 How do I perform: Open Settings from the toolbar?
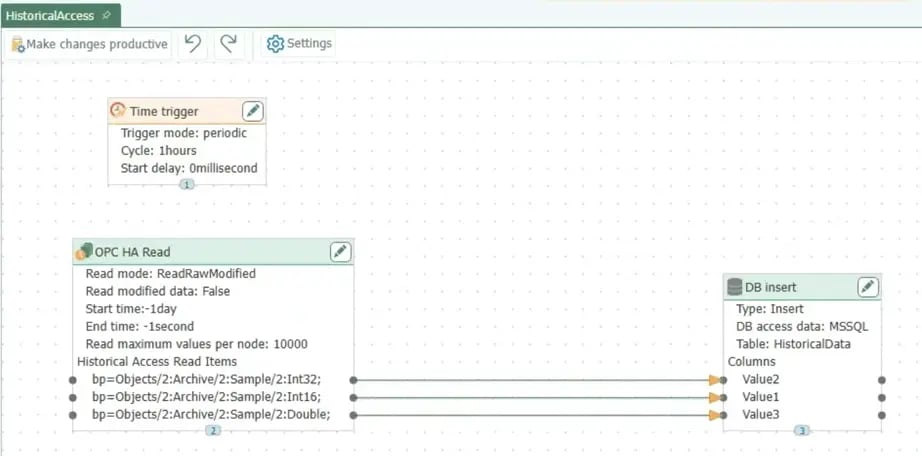point(299,44)
